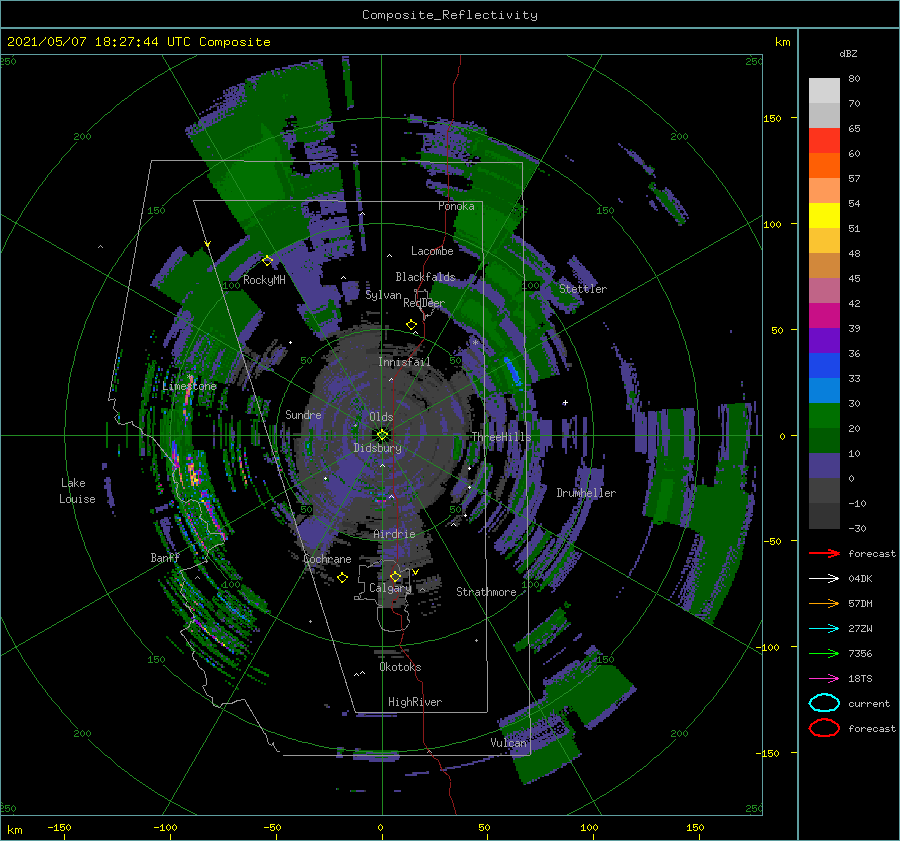Click the Ponoka city label
Image resolution: width=900 pixels, height=841 pixels.
(456, 206)
